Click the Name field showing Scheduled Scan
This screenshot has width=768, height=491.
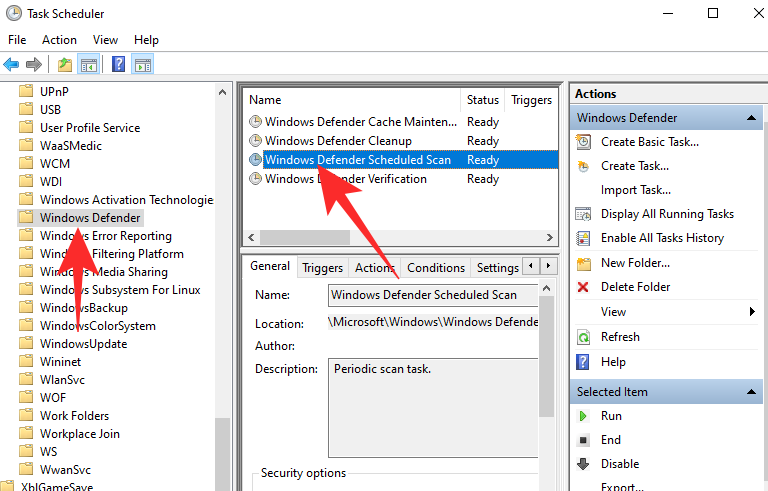433,295
